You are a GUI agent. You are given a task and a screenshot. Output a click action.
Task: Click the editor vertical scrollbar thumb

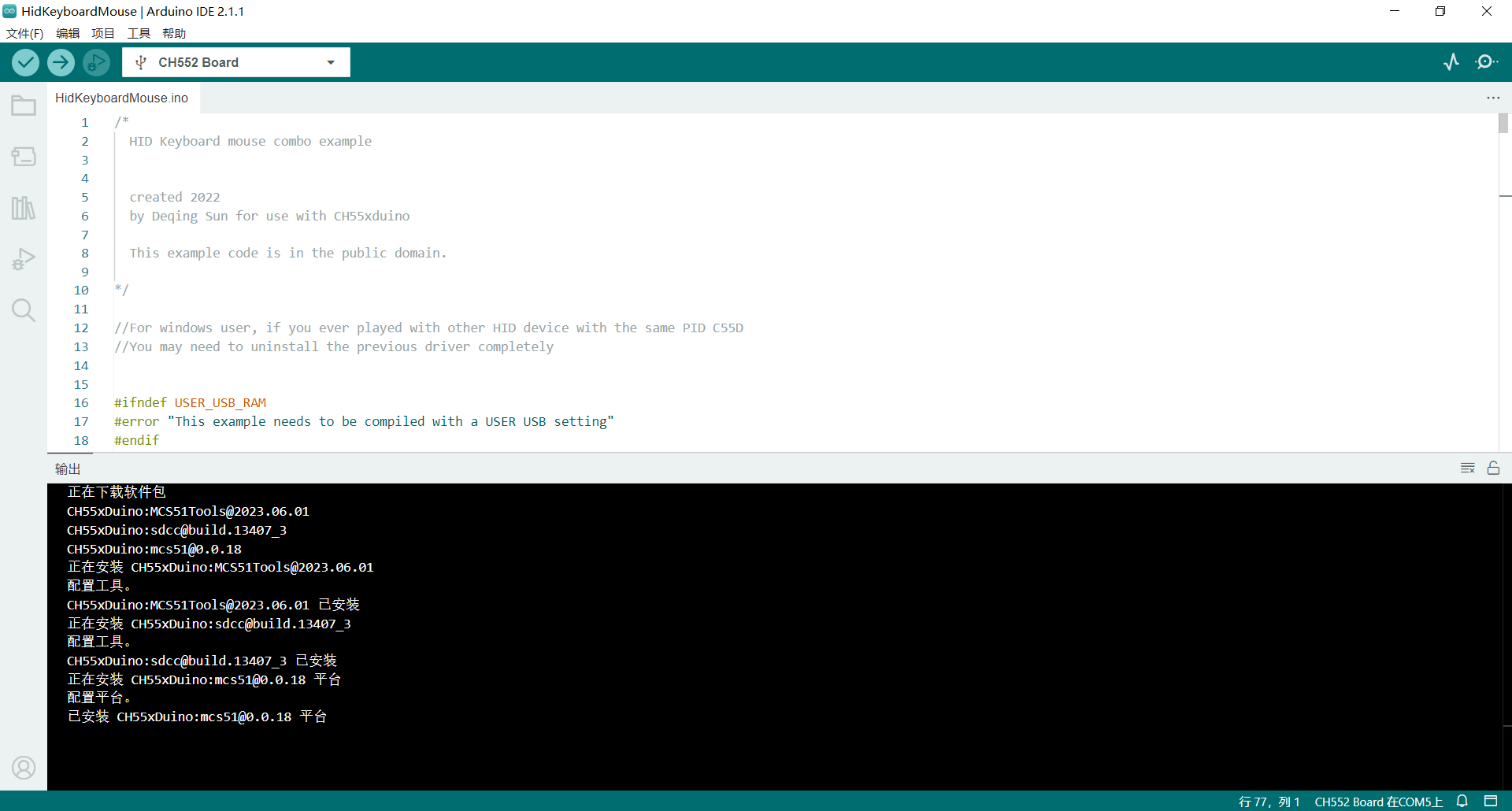1503,124
